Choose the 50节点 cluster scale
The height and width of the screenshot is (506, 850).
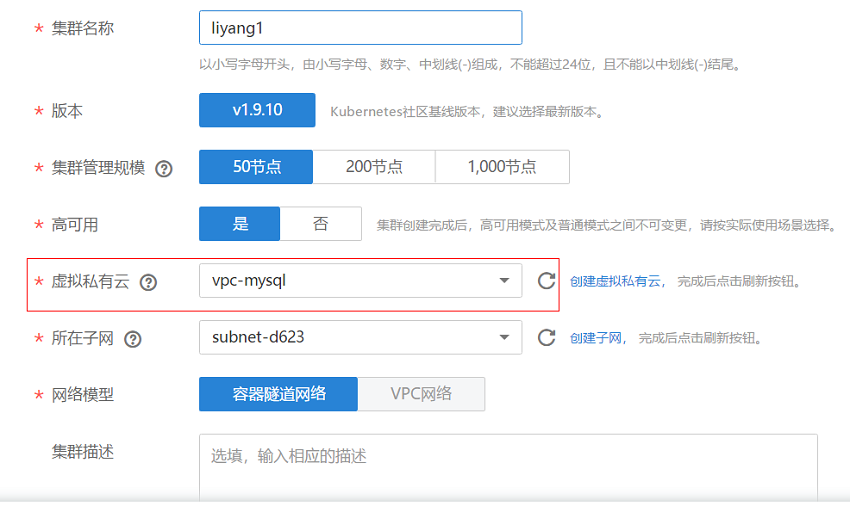pos(256,167)
